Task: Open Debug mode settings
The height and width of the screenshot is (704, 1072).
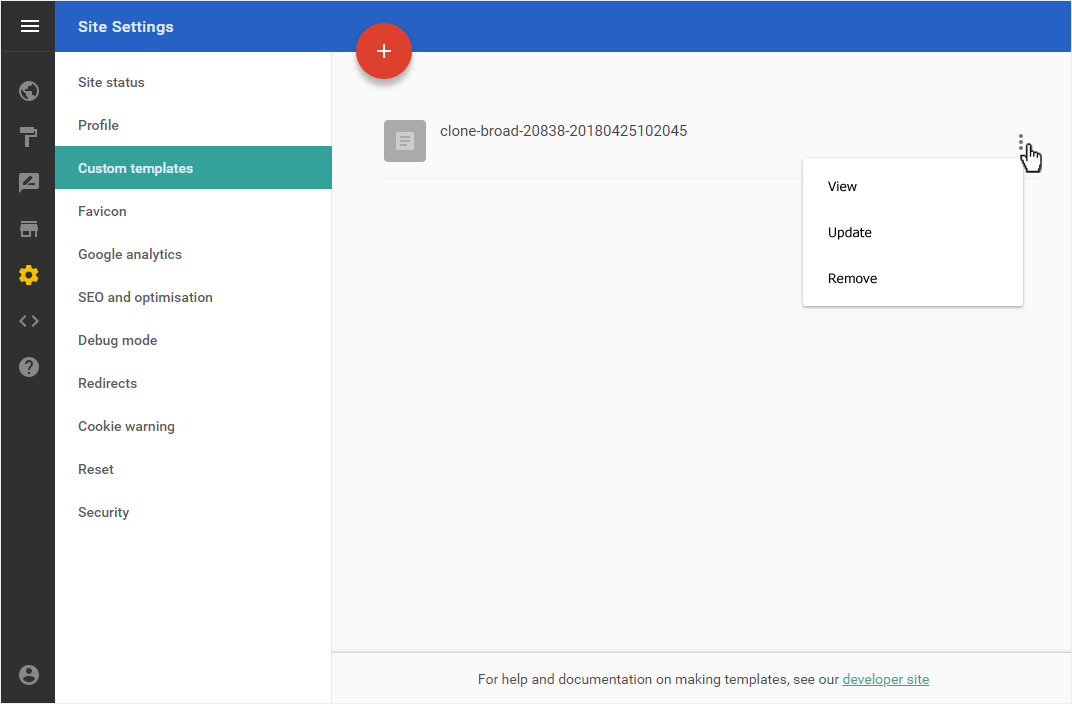Action: 193,340
